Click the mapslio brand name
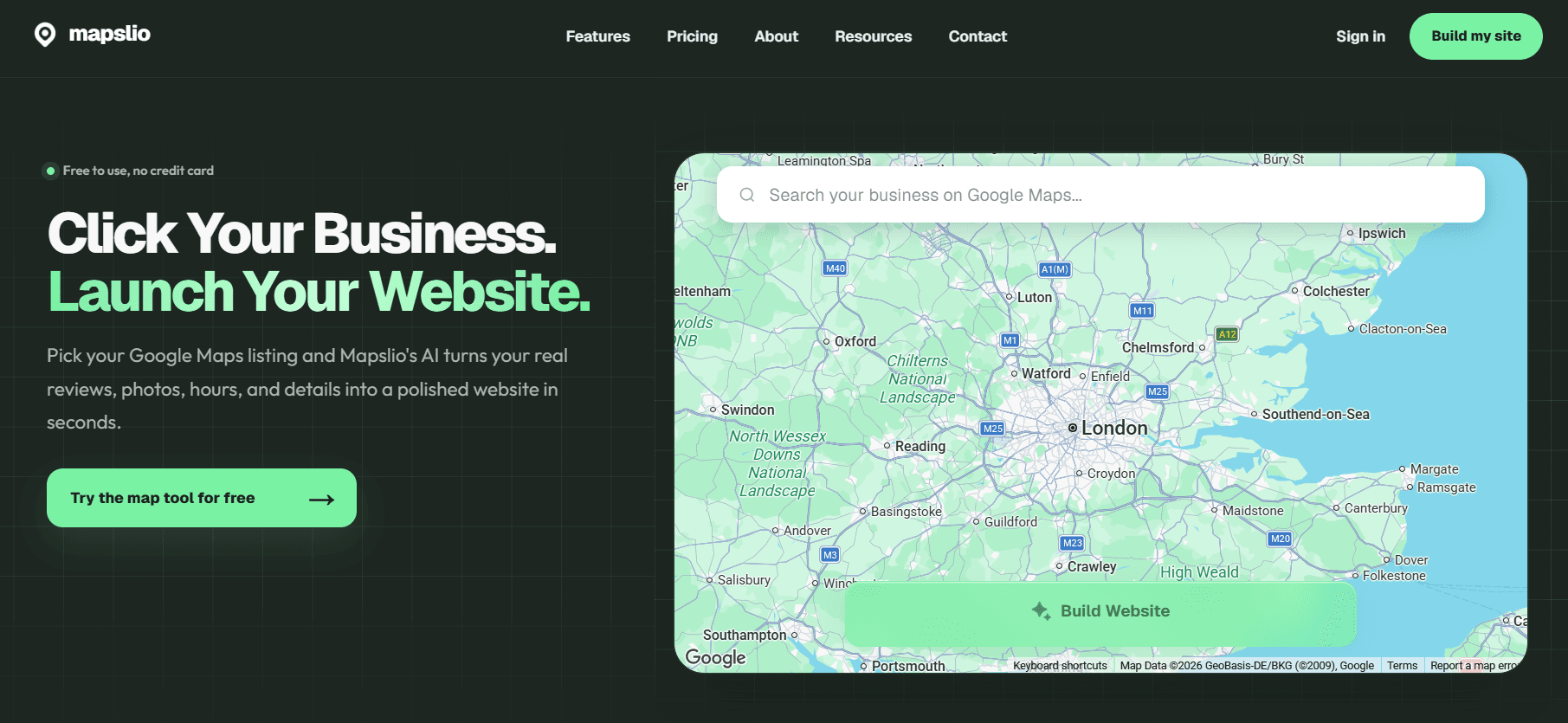 (109, 34)
